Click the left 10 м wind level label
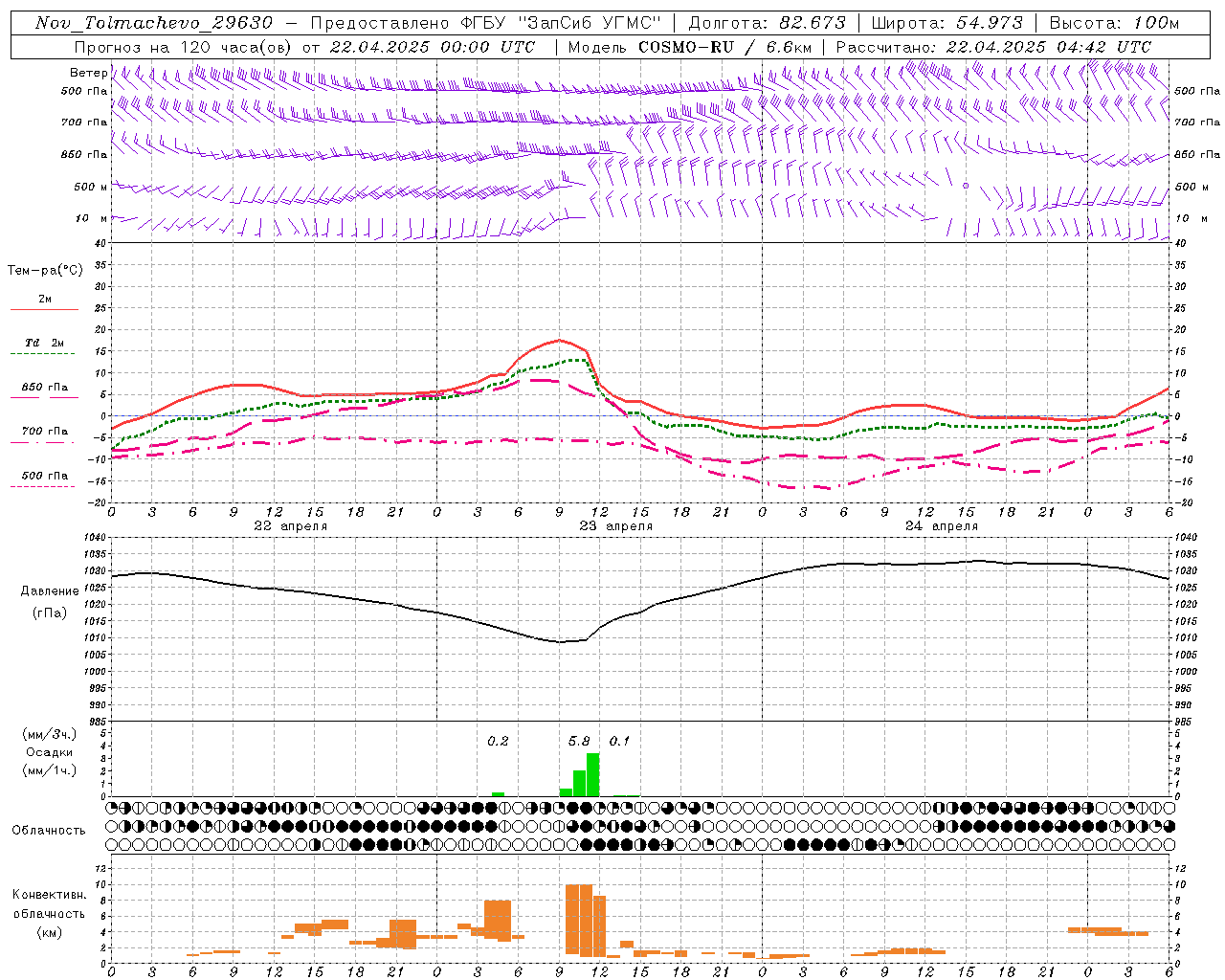This screenshot has width=1225, height=980. 91,219
